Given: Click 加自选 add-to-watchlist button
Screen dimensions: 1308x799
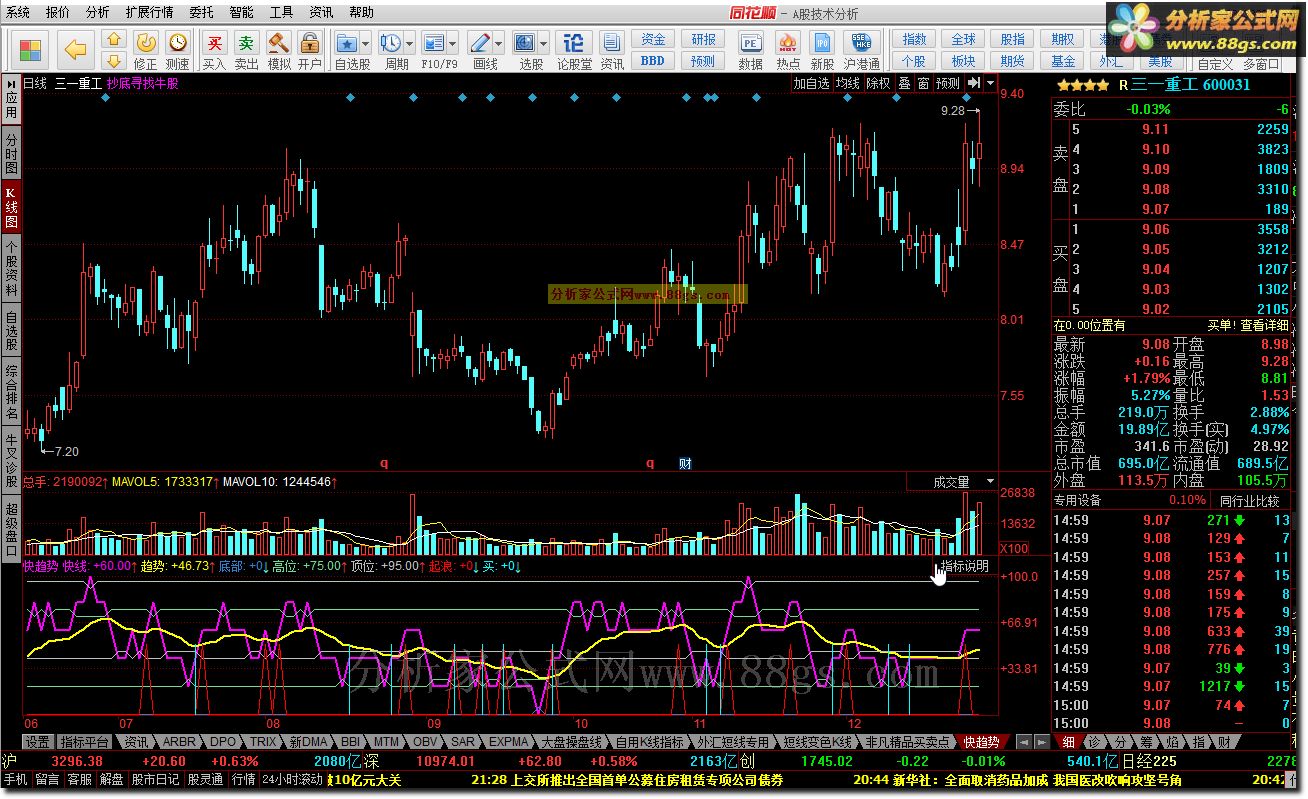Looking at the screenshot, I should (x=811, y=83).
